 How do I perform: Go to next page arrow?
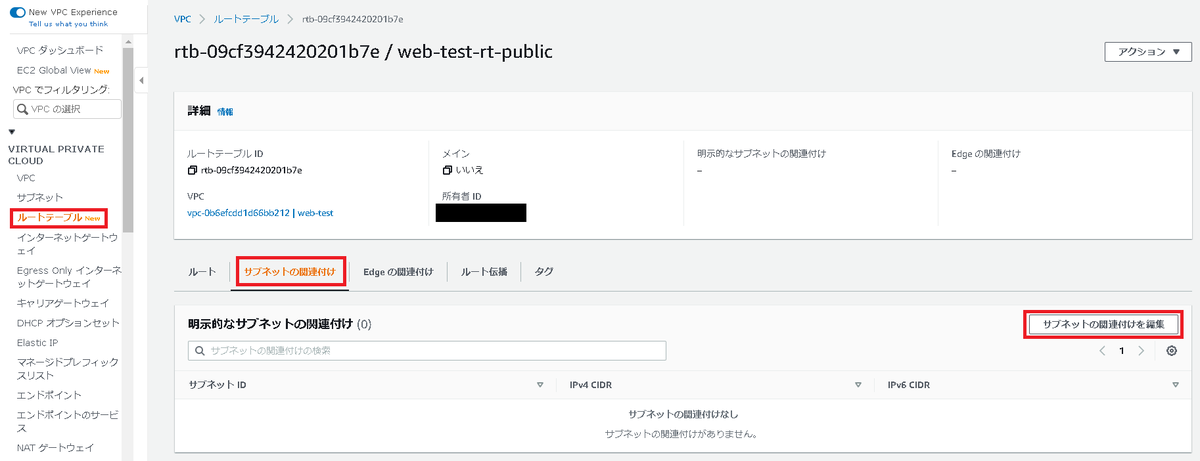tap(1141, 351)
